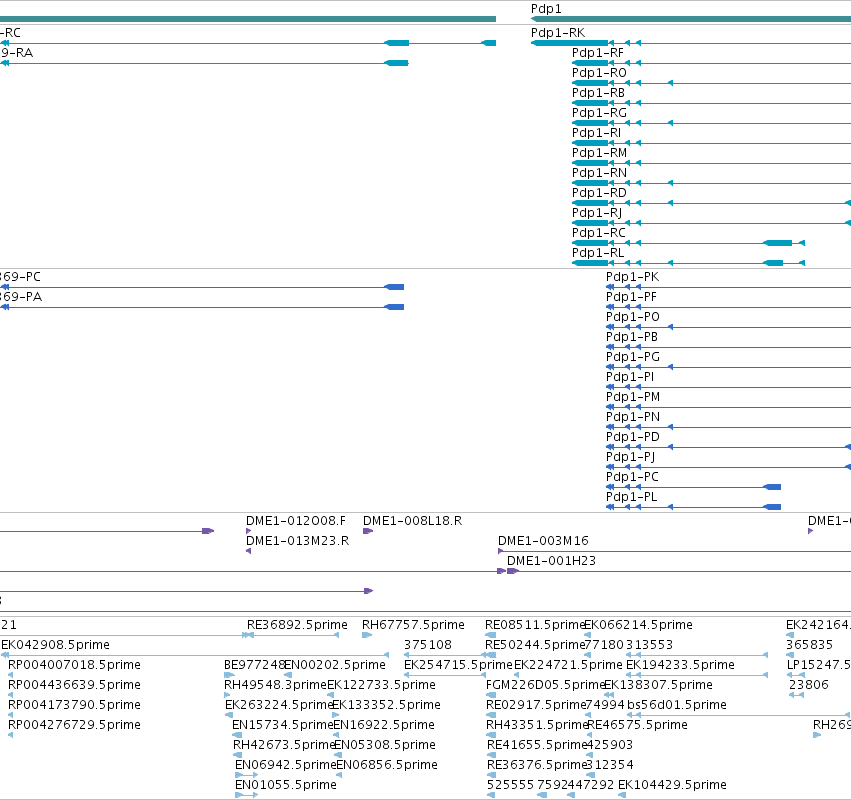Choose the Pdp1-PI protein label
This screenshot has height=800, width=851.
(630, 377)
